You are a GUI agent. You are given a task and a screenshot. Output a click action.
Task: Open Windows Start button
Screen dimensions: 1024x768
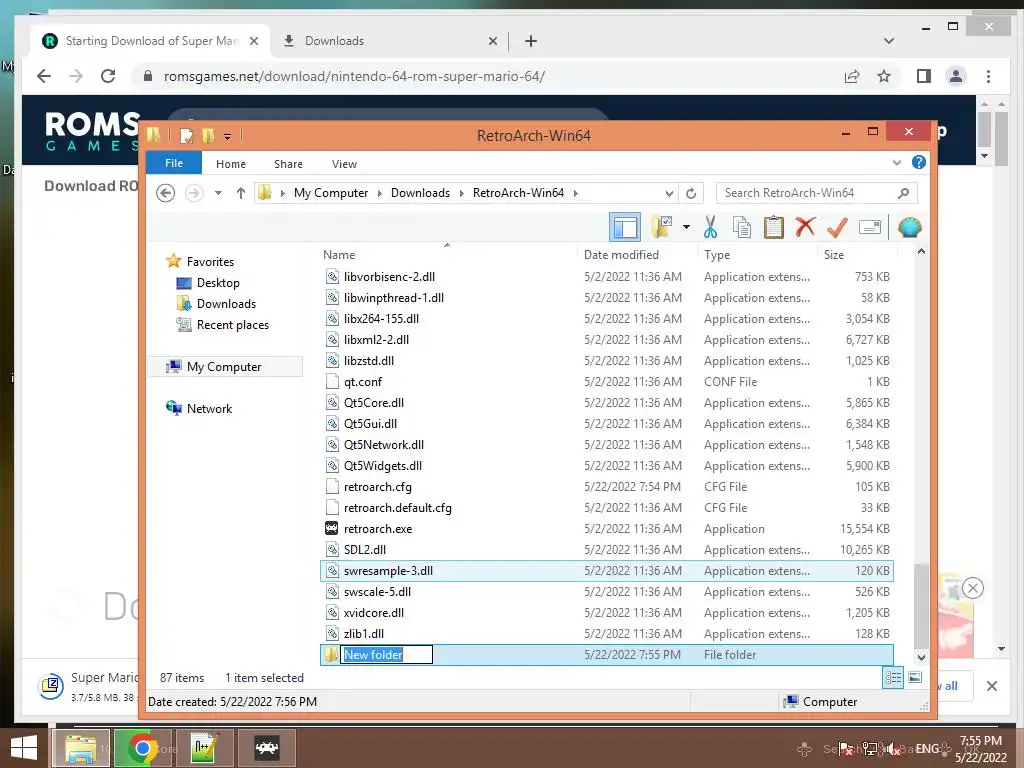[24, 748]
